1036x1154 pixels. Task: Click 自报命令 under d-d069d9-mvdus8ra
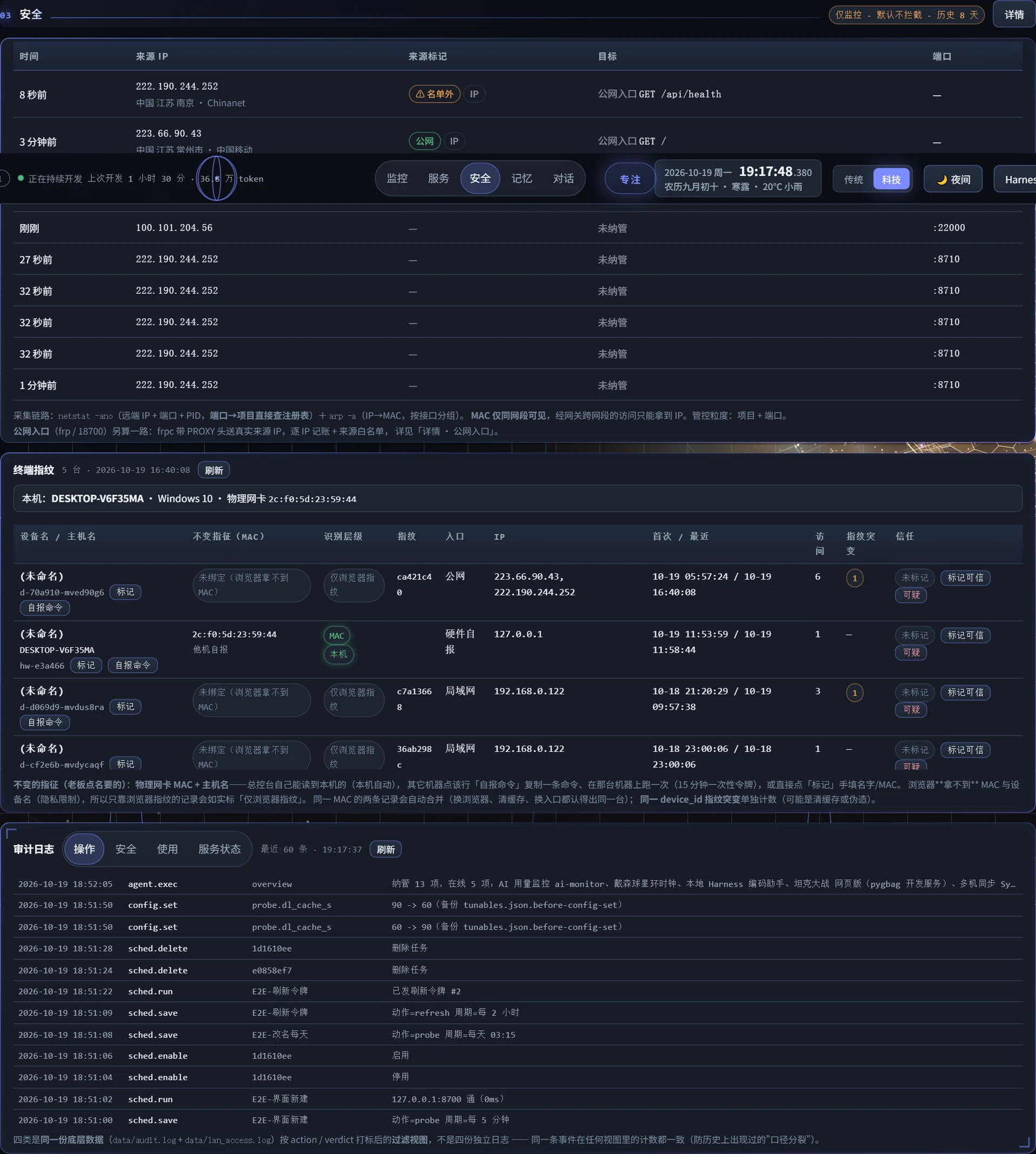(45, 723)
